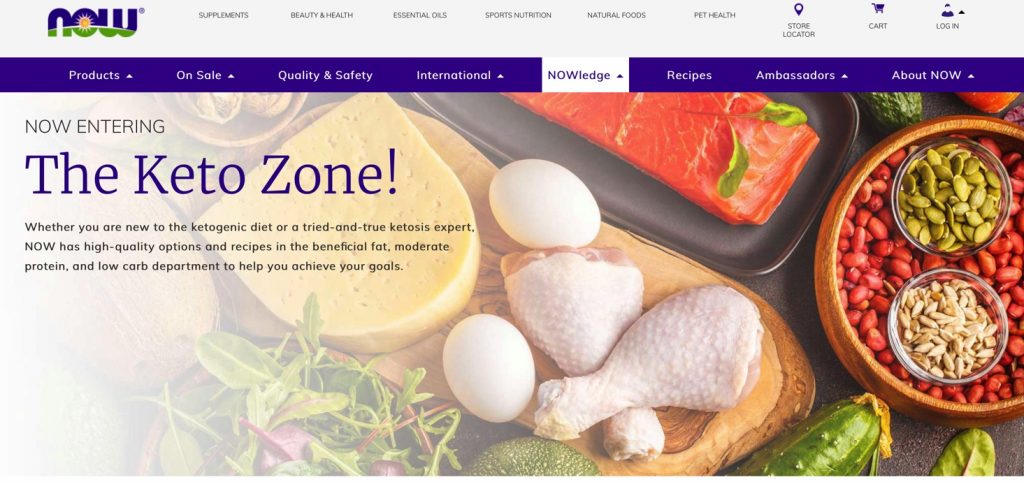Open the Beauty & Health link
The image size is (1024, 484).
point(321,15)
